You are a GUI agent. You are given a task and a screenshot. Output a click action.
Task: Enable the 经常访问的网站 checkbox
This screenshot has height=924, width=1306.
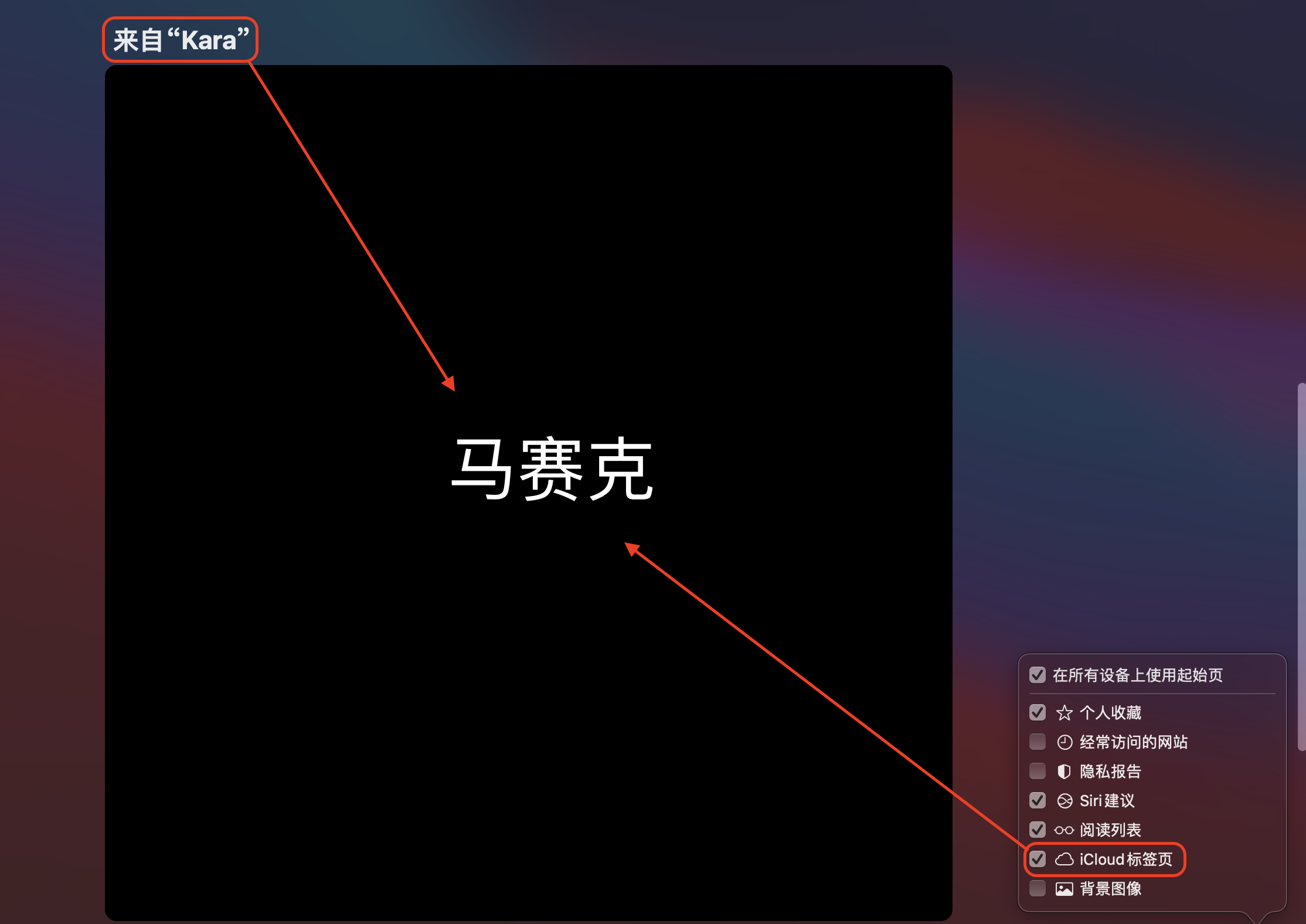1038,742
